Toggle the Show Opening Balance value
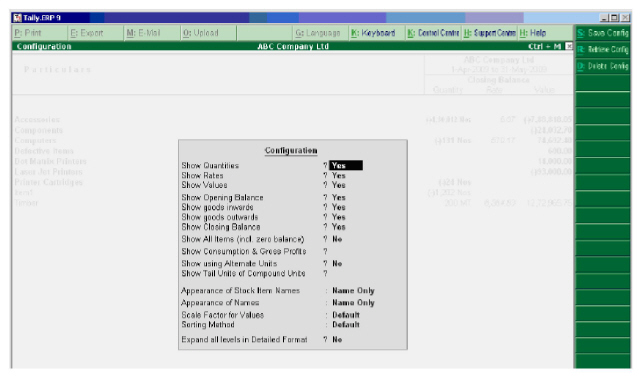 pyautogui.click(x=339, y=198)
